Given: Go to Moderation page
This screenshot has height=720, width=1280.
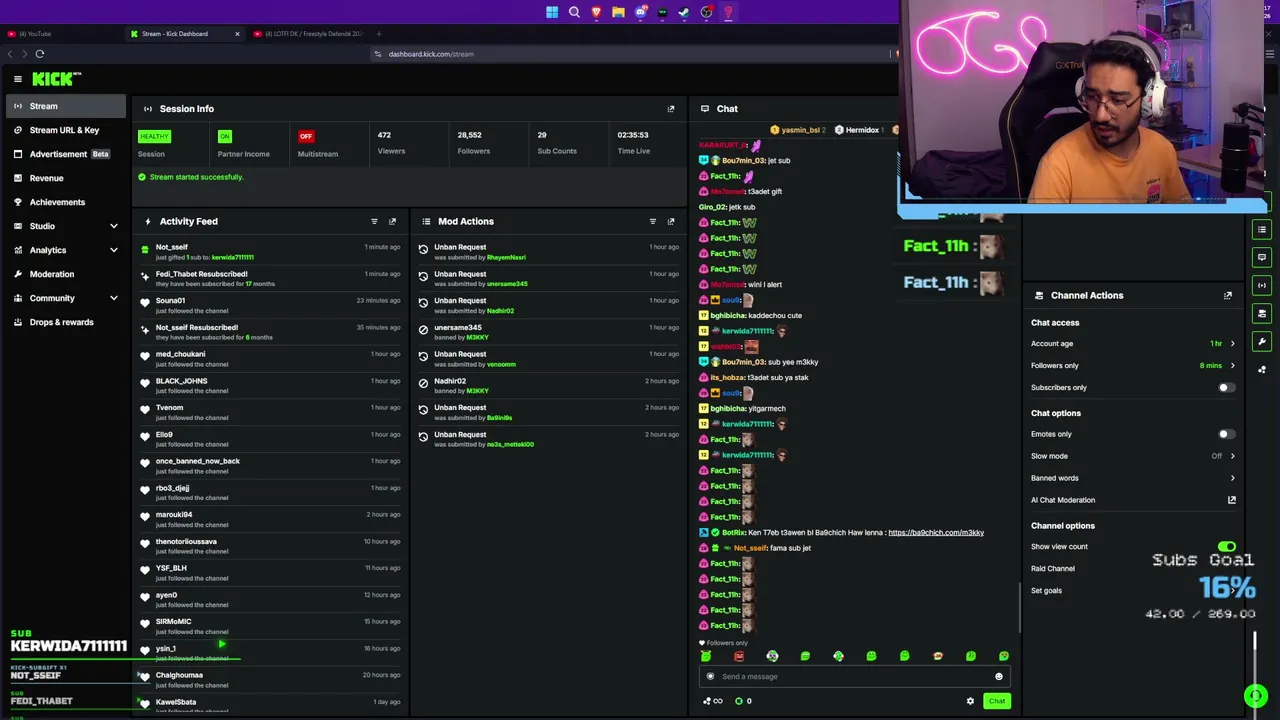Looking at the screenshot, I should 64,274.
